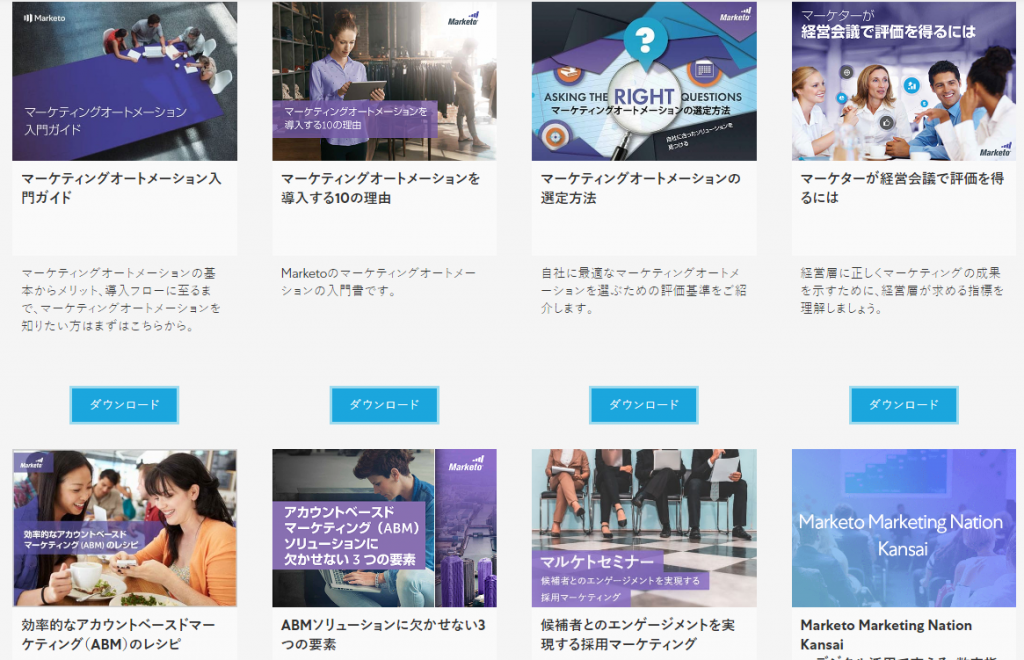The height and width of the screenshot is (660, 1024).
Task: Click the title マーケティングオートメーションの選定方法
Action: point(641,188)
